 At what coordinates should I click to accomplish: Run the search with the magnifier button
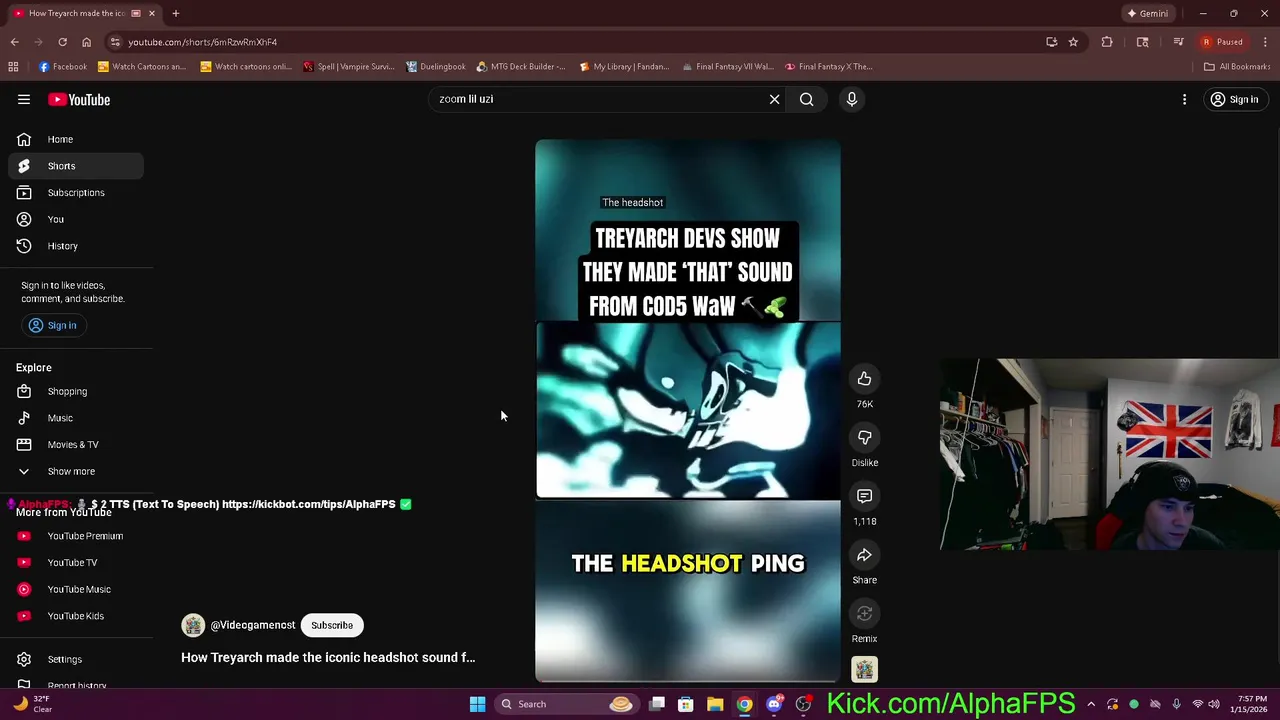point(806,99)
